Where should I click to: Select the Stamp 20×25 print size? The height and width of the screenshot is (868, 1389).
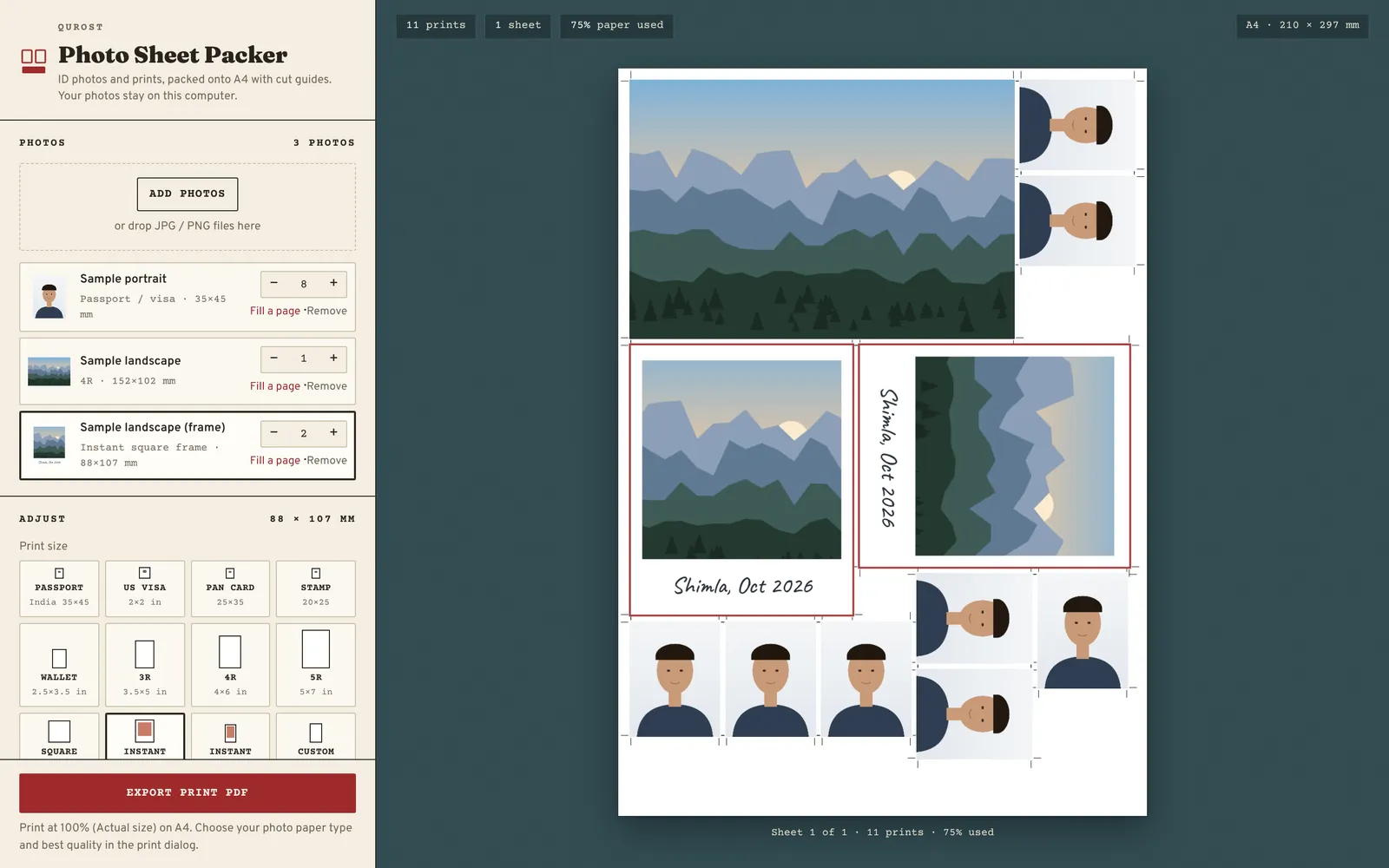316,589
